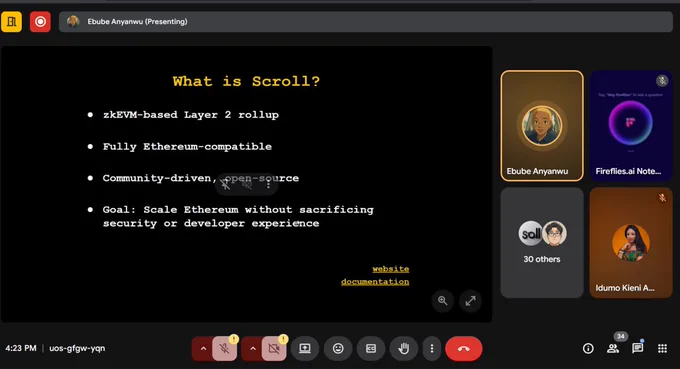The width and height of the screenshot is (680, 369).
Task: Click the red recording indicator button
Action: [x=40, y=22]
